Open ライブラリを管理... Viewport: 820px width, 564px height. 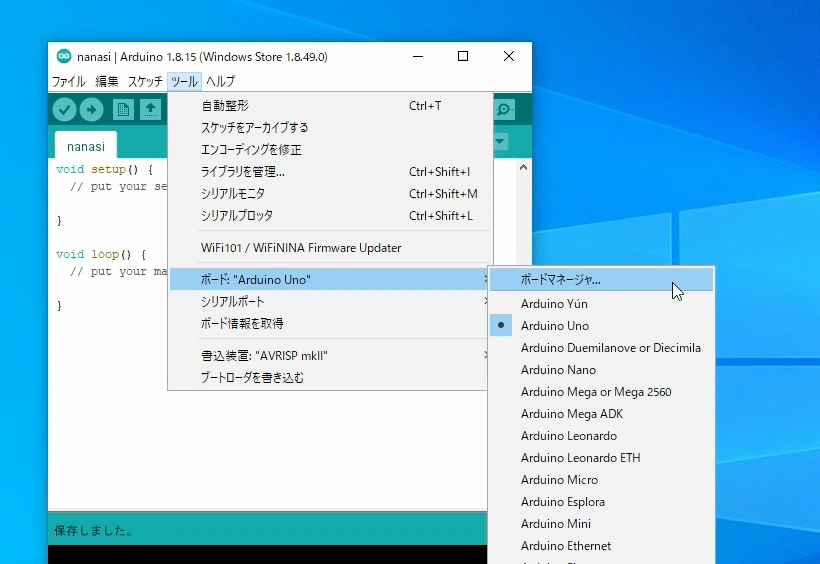331,172
